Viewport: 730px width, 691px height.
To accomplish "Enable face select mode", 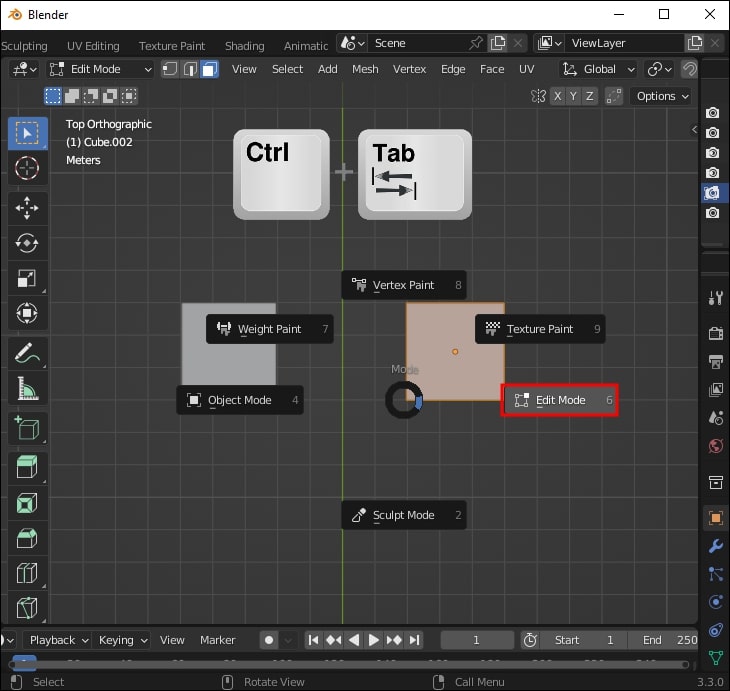I will pos(210,69).
